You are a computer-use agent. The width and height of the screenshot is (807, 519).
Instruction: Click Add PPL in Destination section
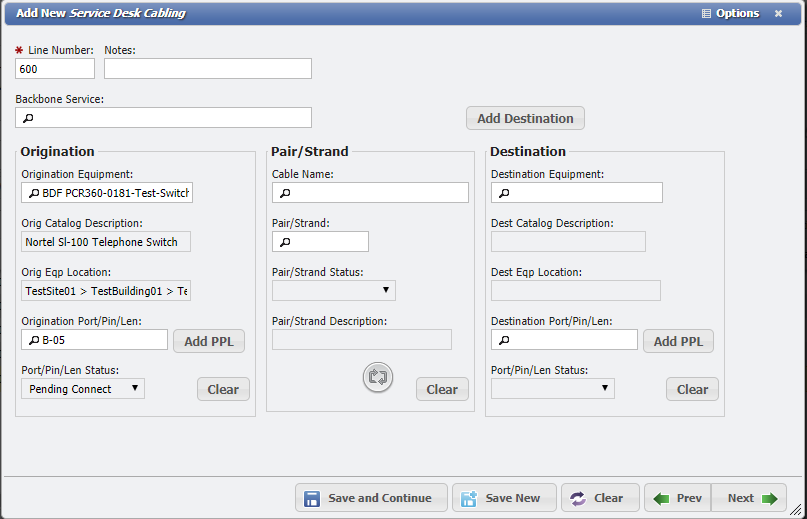point(678,341)
